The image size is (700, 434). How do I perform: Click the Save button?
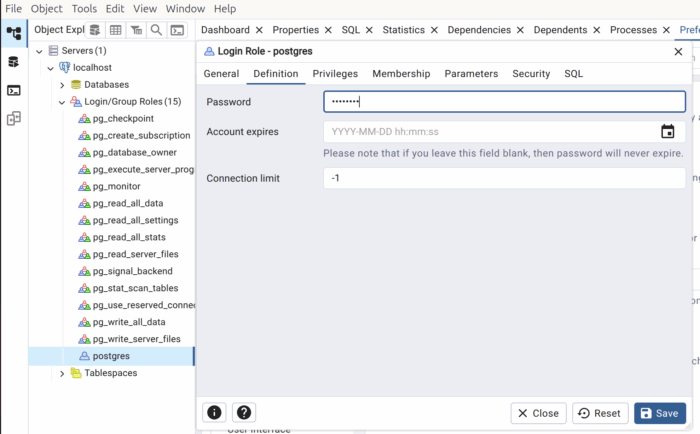660,413
